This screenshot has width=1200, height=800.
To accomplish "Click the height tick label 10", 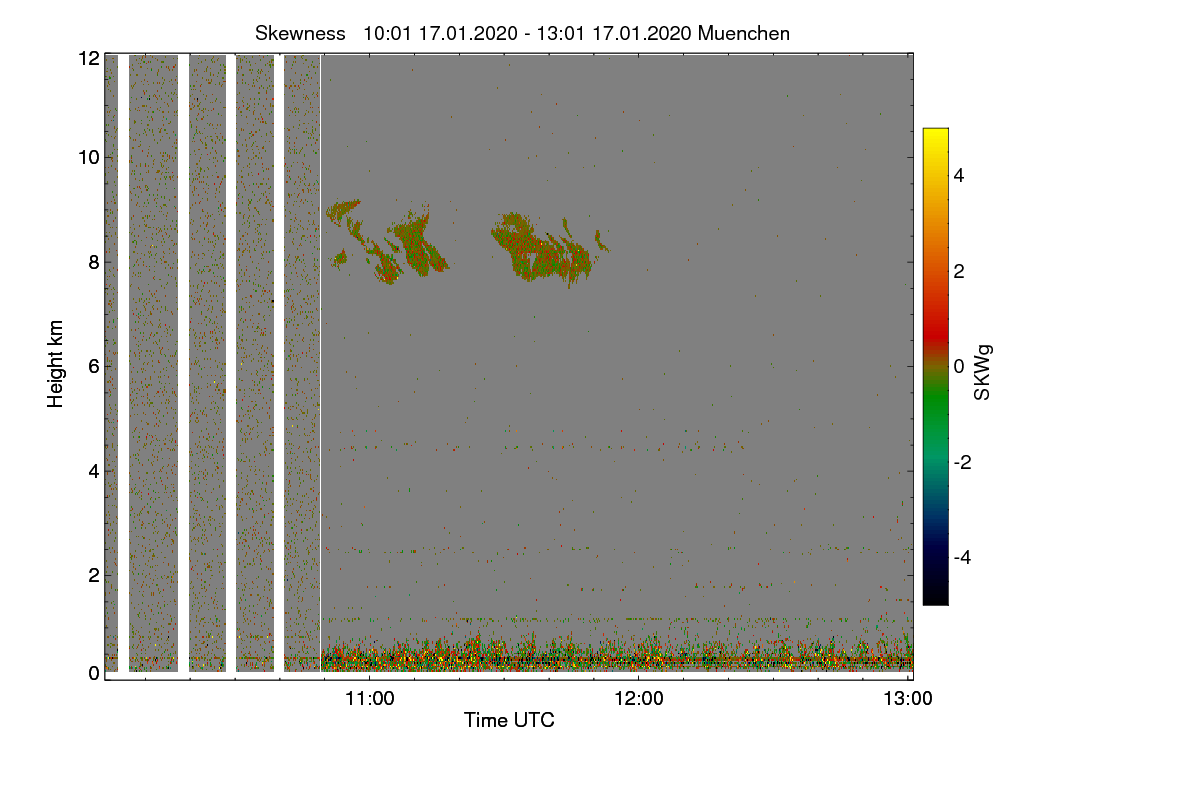I will 89,157.
